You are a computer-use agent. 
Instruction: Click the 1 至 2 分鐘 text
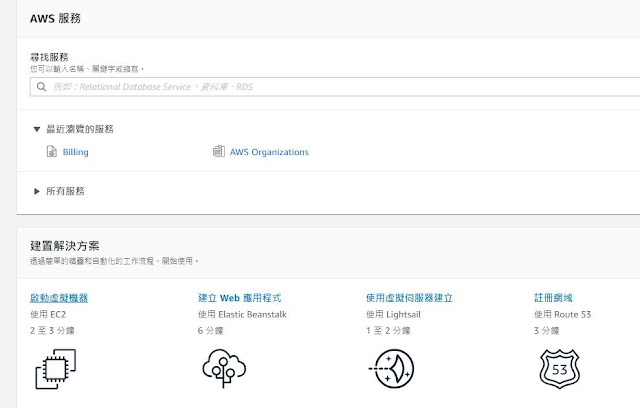388,330
